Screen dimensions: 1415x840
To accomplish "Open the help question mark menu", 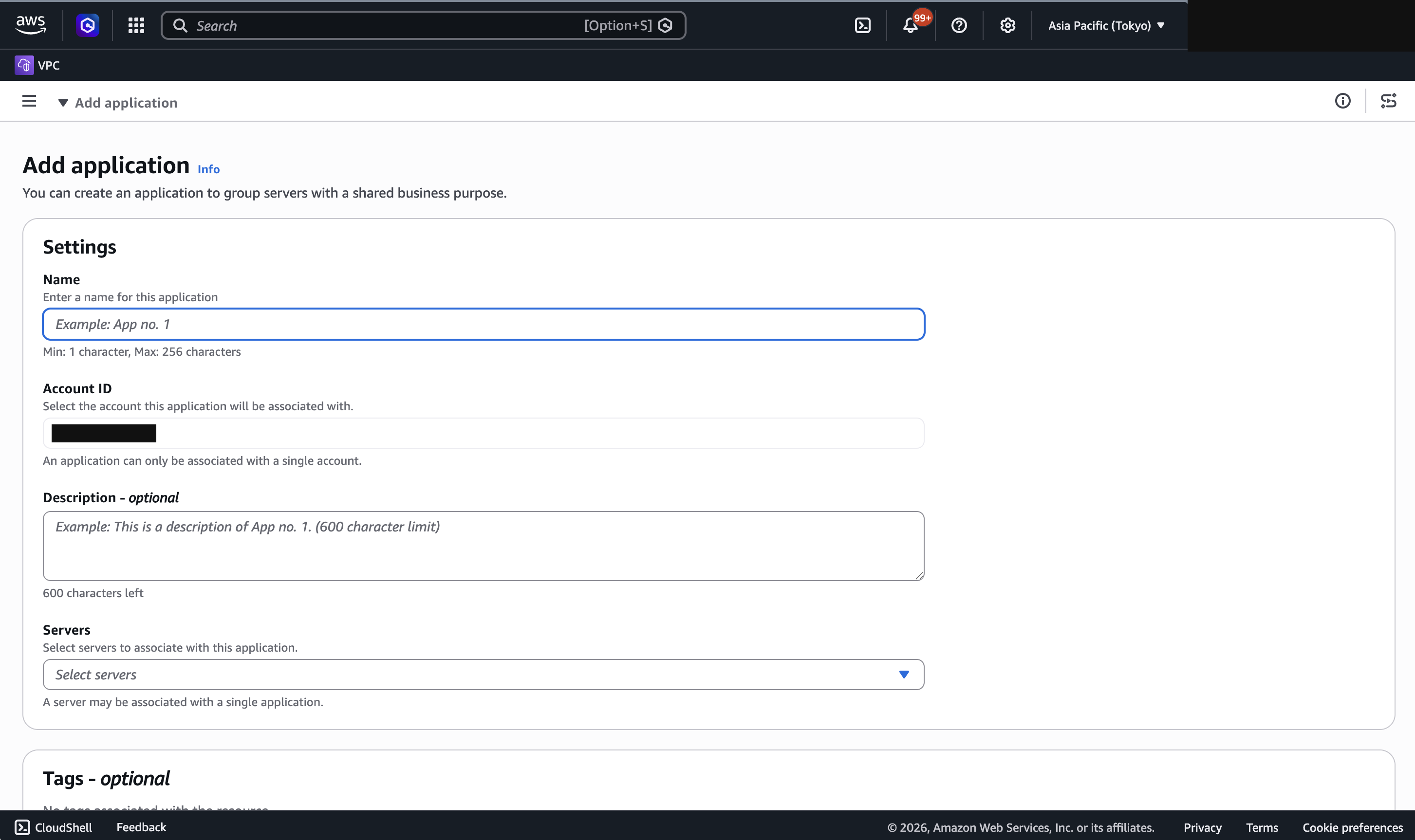I will [x=959, y=25].
